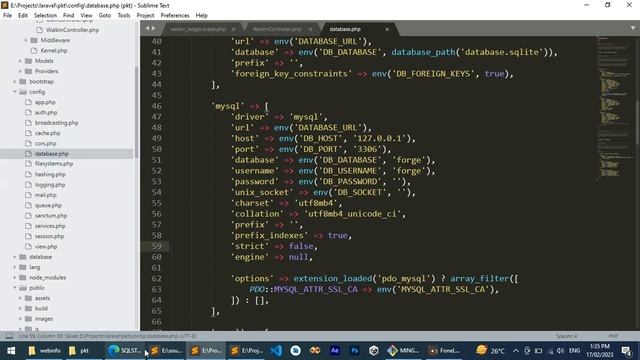640x360 pixels.
Task: Switch to Sublime Text E:\sou... taskbar window
Action: click(166, 351)
